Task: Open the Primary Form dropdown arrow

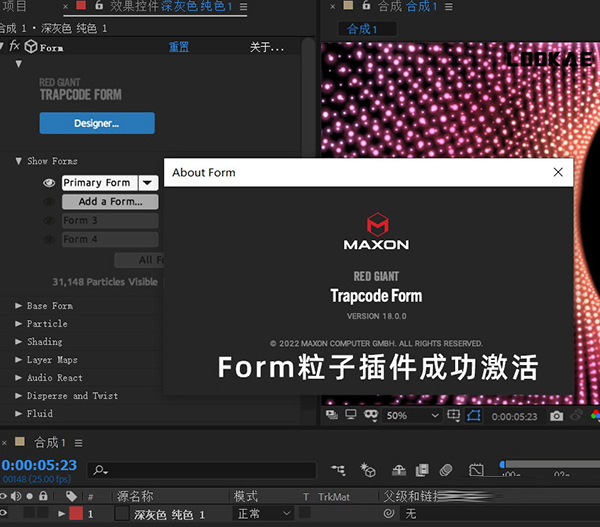Action: 148,183
